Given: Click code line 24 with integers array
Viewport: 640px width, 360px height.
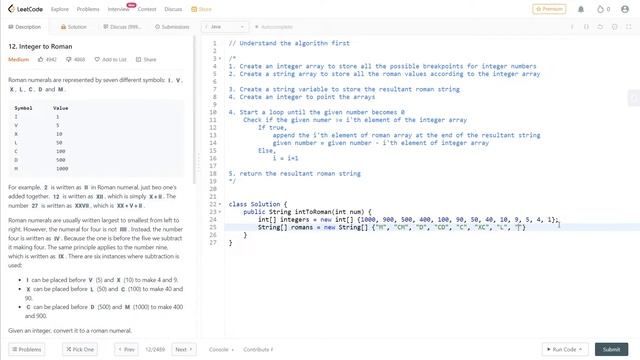Looking at the screenshot, I should pyautogui.click(x=408, y=220).
